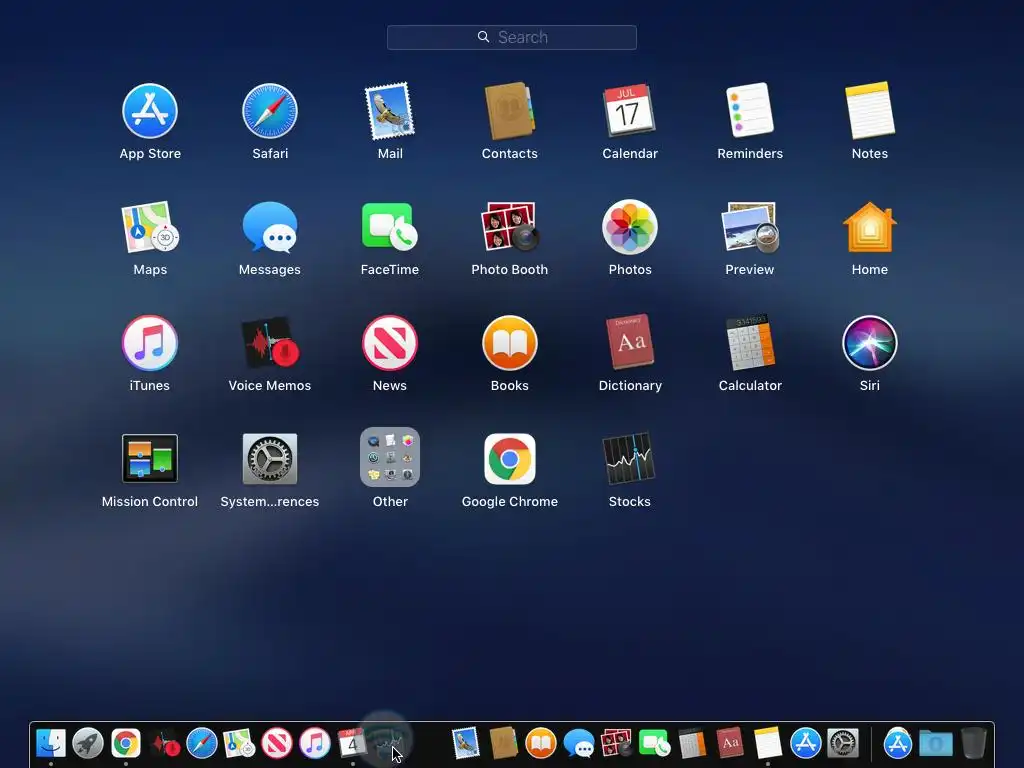The image size is (1024, 768).
Task: Open Contacts book icon in the Dock
Action: 503,743
